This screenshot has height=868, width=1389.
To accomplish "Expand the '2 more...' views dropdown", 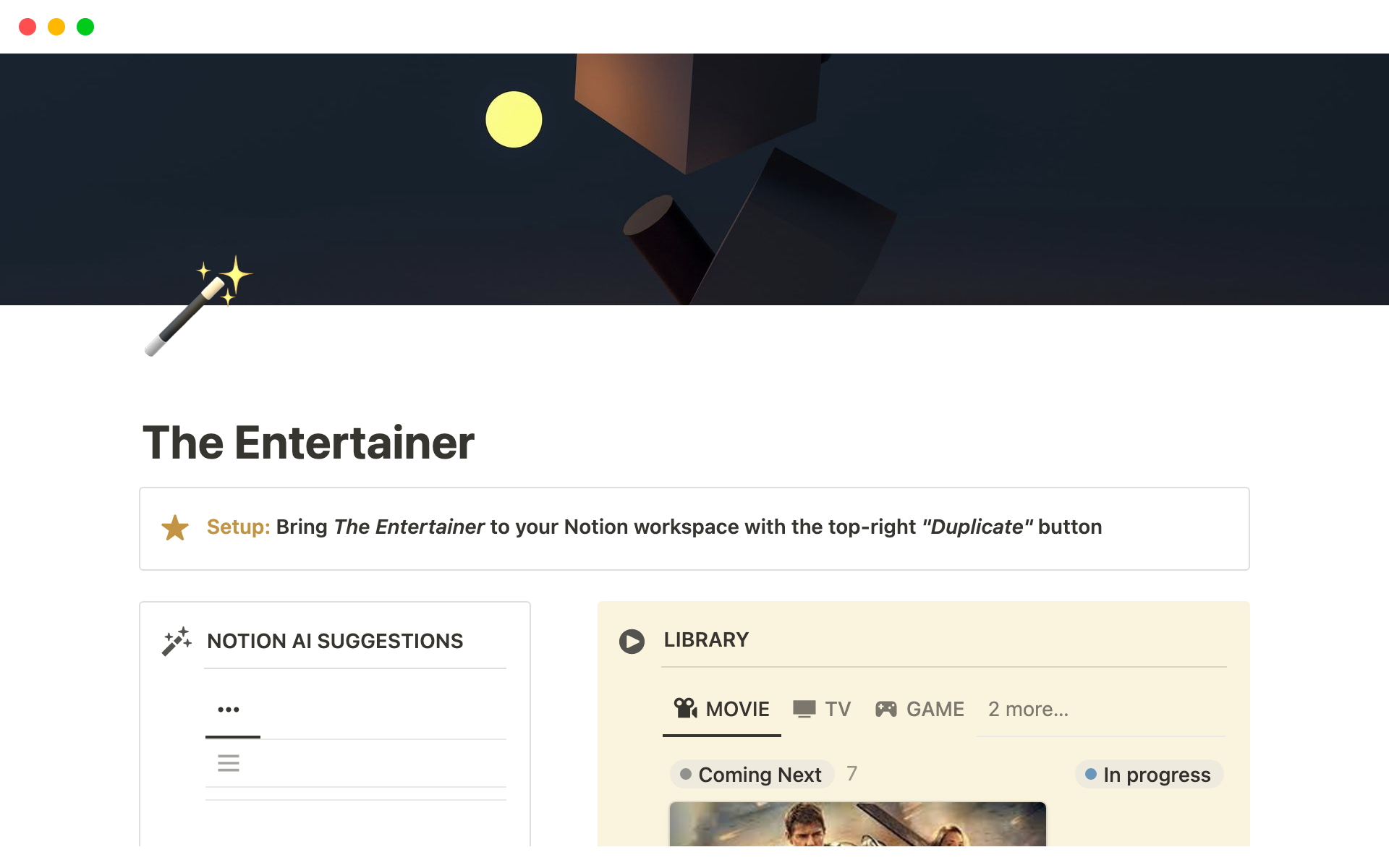I will 1028,709.
